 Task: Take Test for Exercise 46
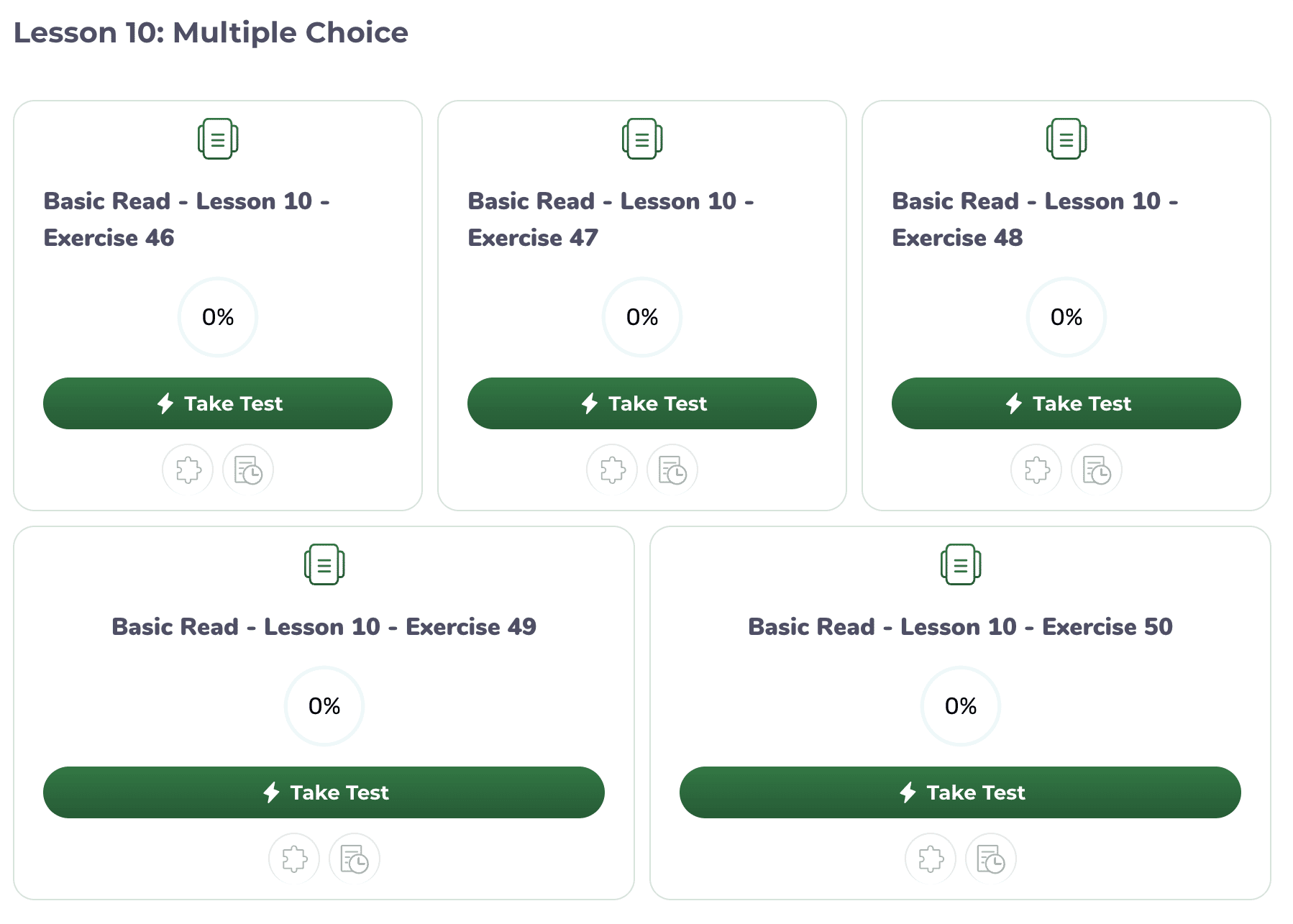(x=218, y=403)
